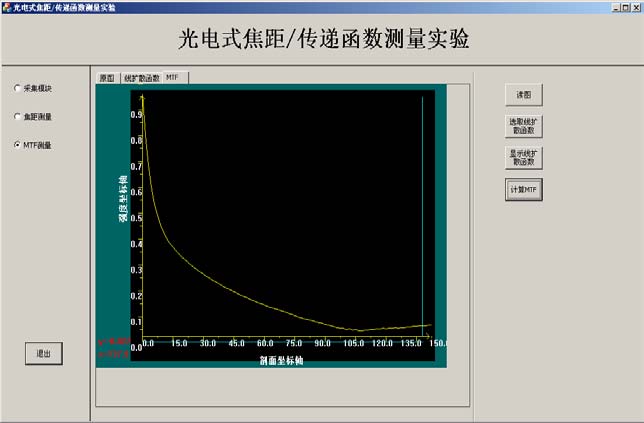Click the 15.0 x-axis tick label
The width and height of the screenshot is (644, 423).
point(179,343)
